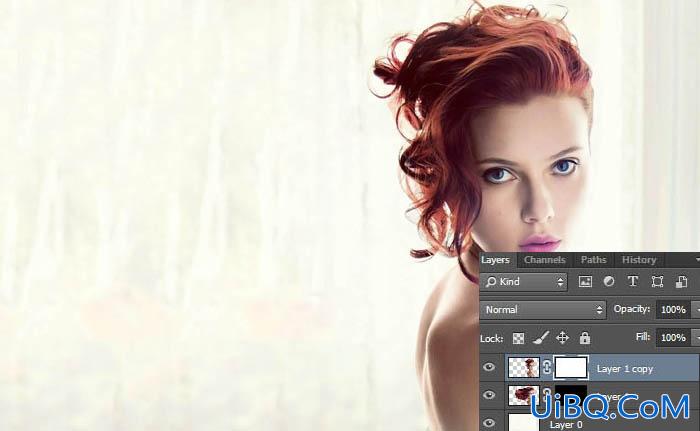Filter layers by shape layers icon

click(x=657, y=281)
